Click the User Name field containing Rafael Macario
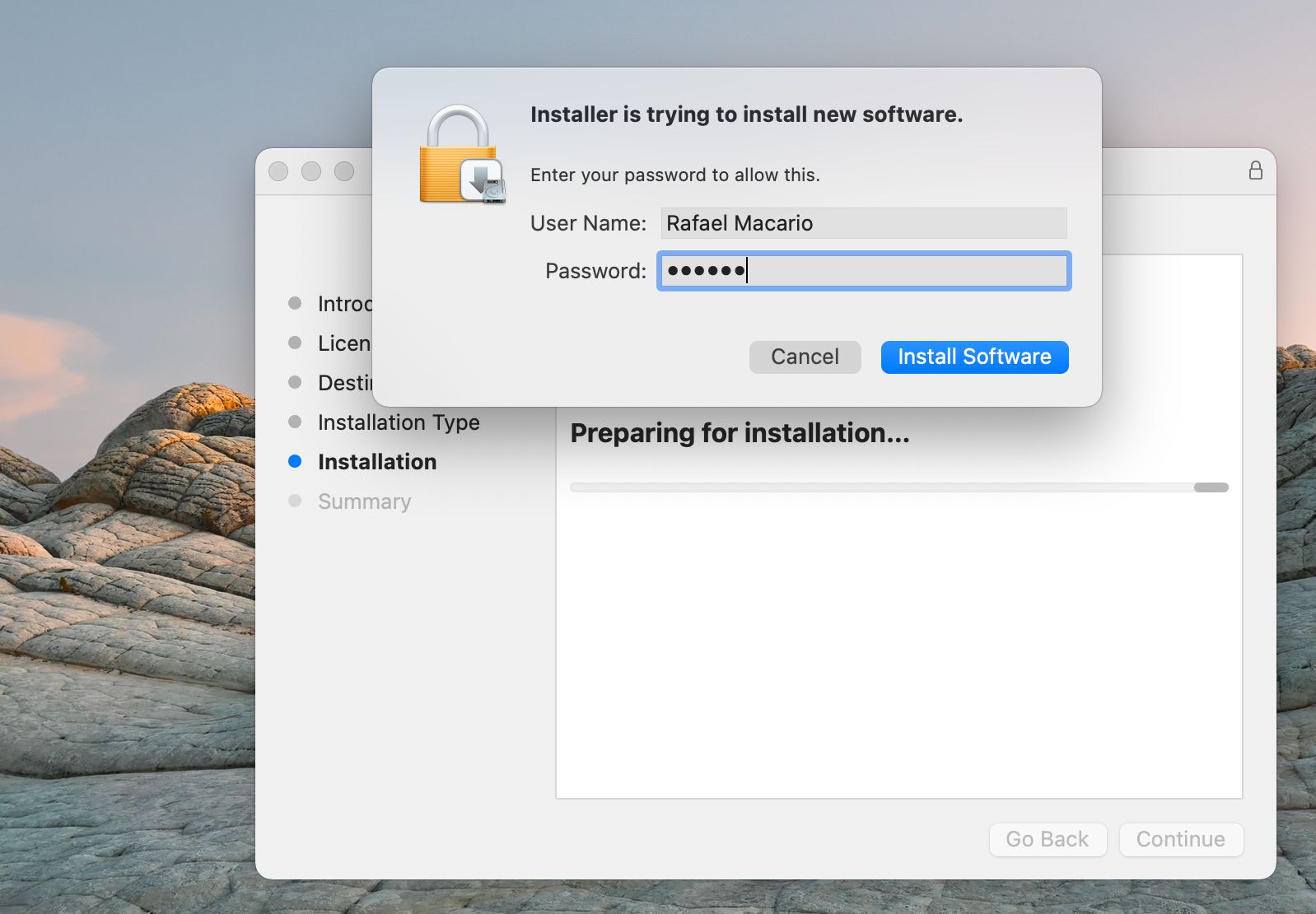The width and height of the screenshot is (1316, 914). tap(863, 223)
